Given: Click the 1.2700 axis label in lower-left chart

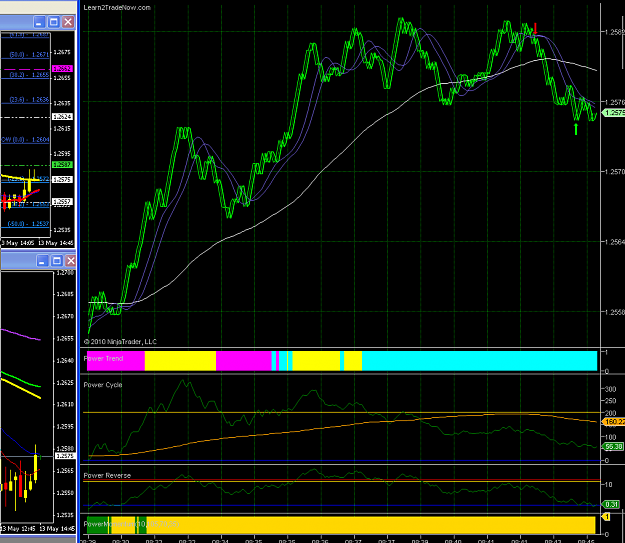Looking at the screenshot, I should (65, 273).
